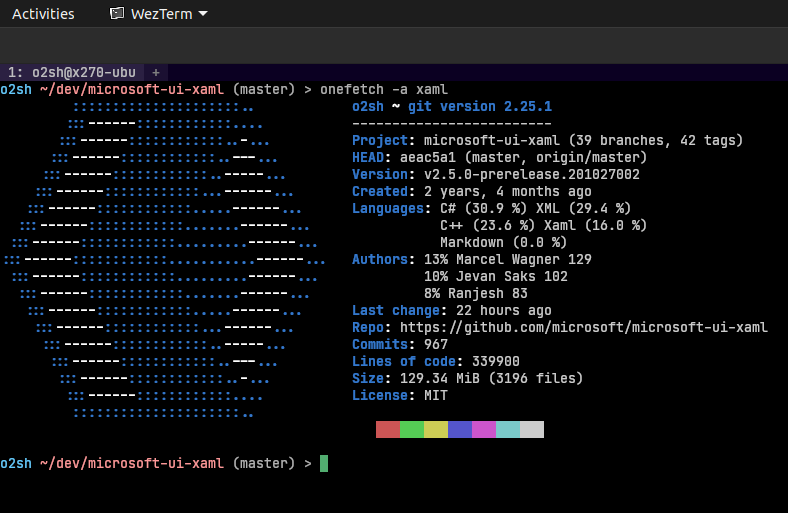Image resolution: width=788 pixels, height=513 pixels.
Task: Click '129.34 MiB (3196 files)' text
Action: pos(491,378)
